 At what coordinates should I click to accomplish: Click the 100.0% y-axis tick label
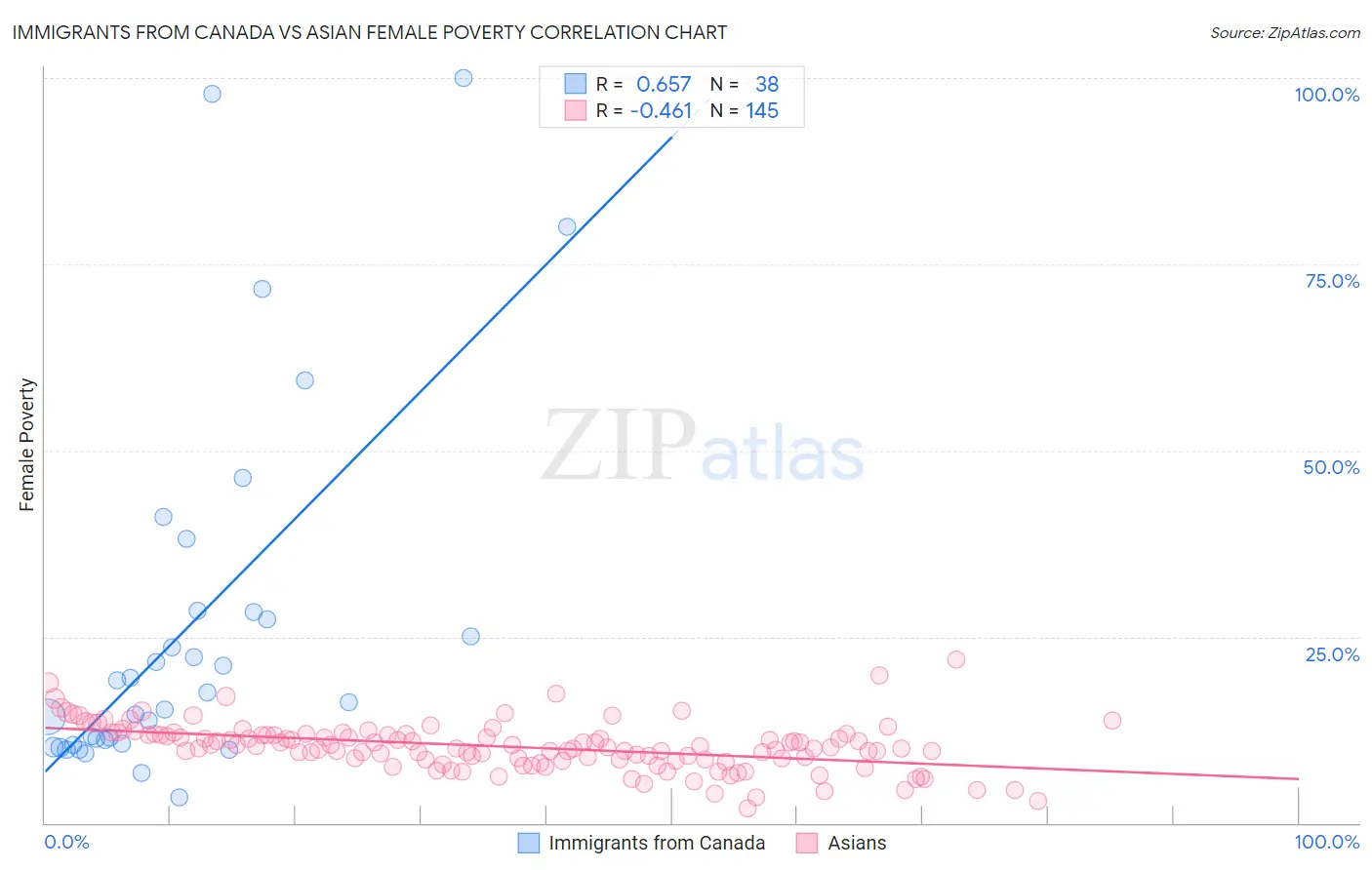point(1327,95)
